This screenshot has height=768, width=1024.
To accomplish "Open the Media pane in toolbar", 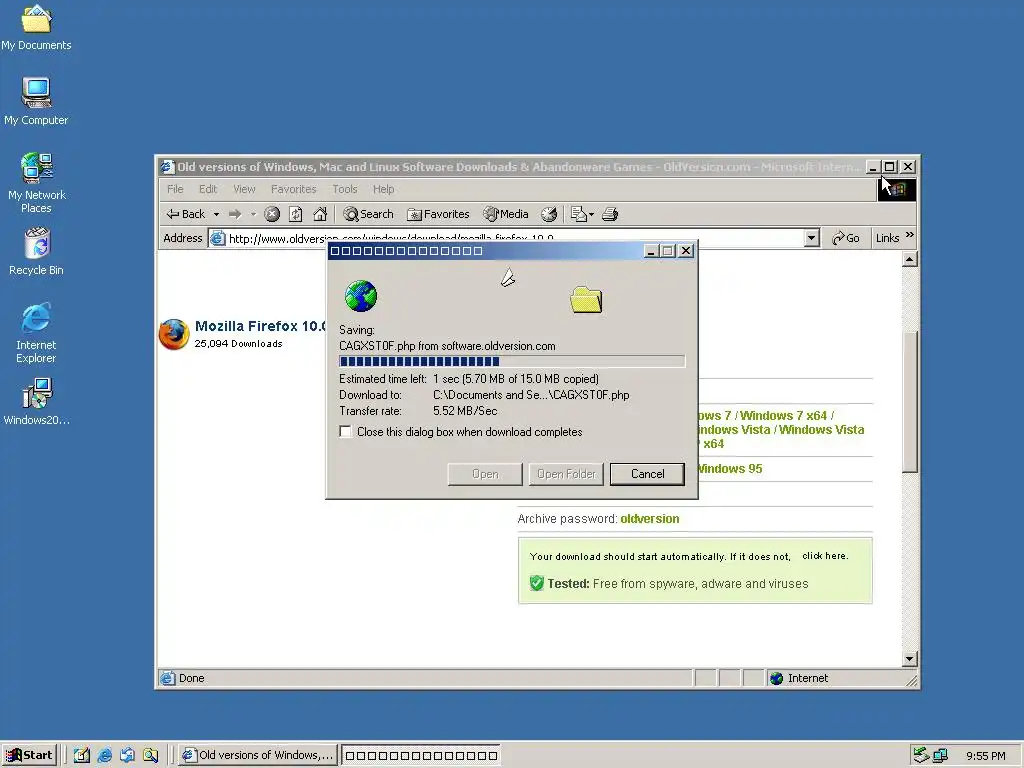I will [505, 214].
